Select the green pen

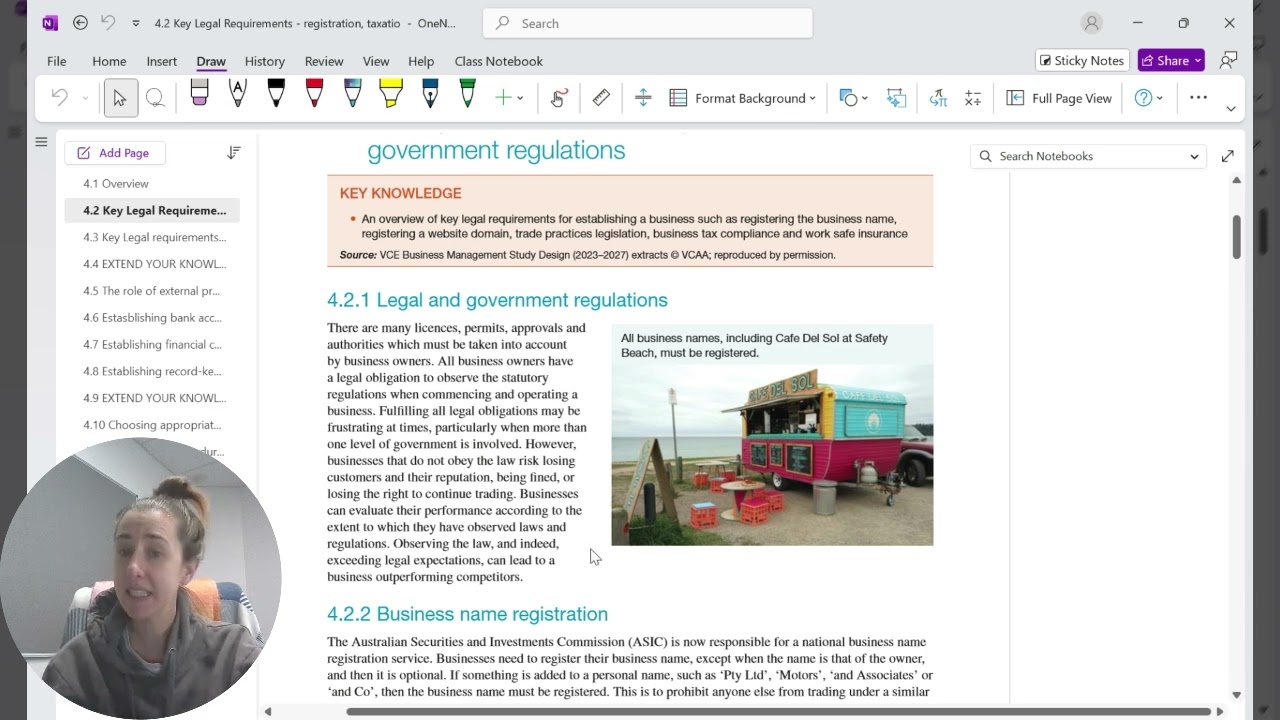(467, 94)
